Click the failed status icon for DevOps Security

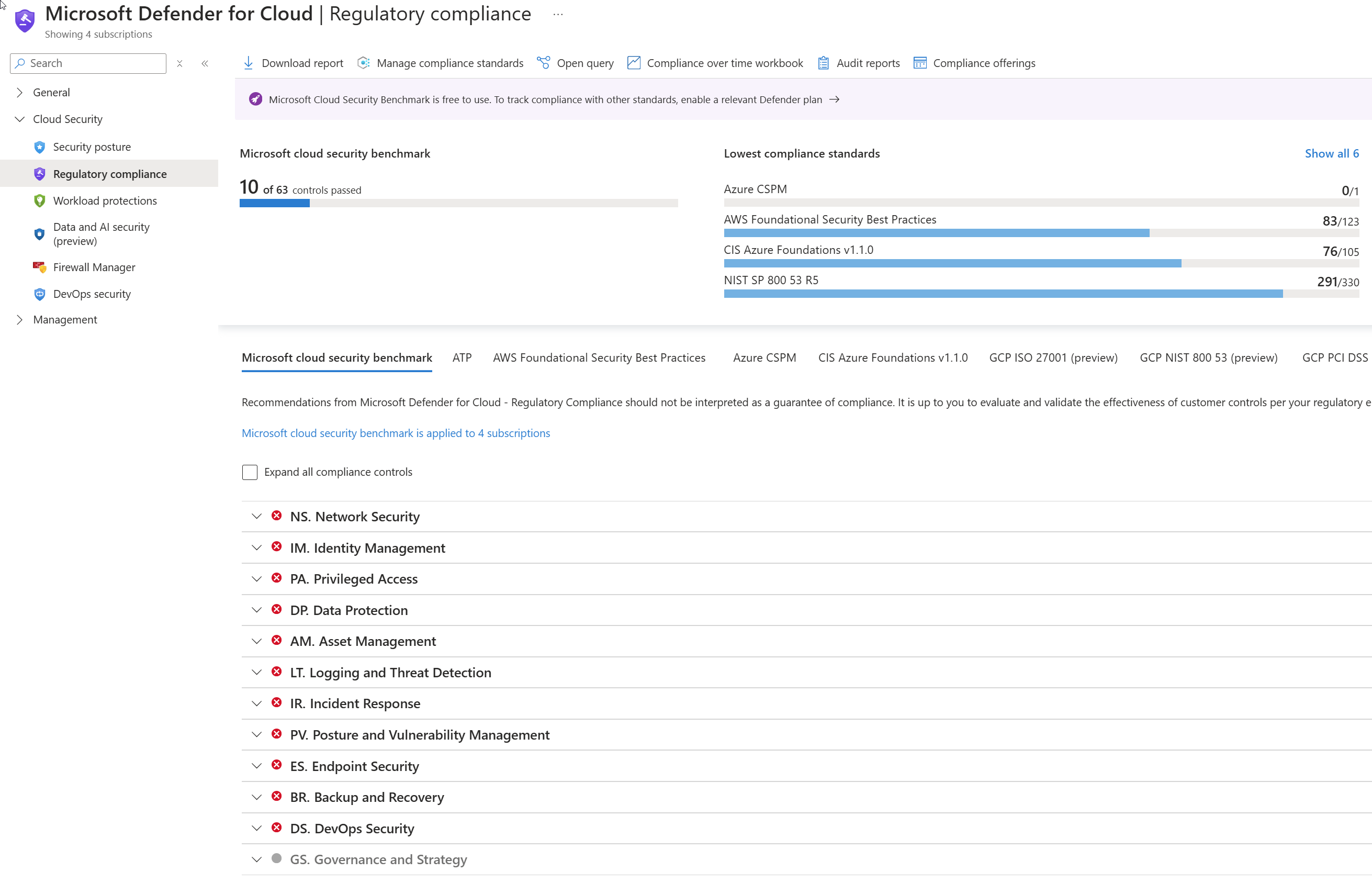pyautogui.click(x=277, y=827)
